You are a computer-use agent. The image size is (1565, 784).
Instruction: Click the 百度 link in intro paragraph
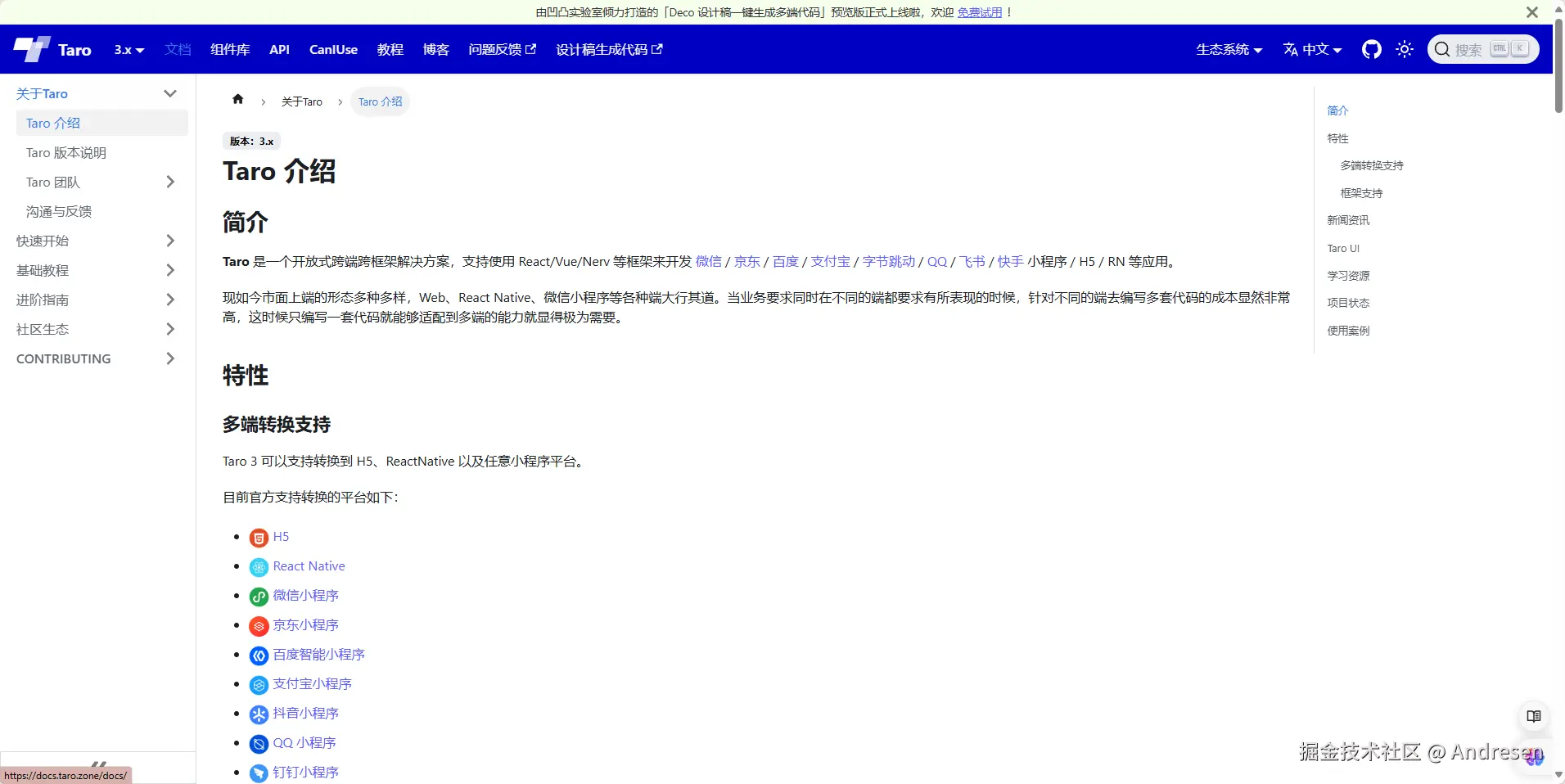(x=786, y=261)
